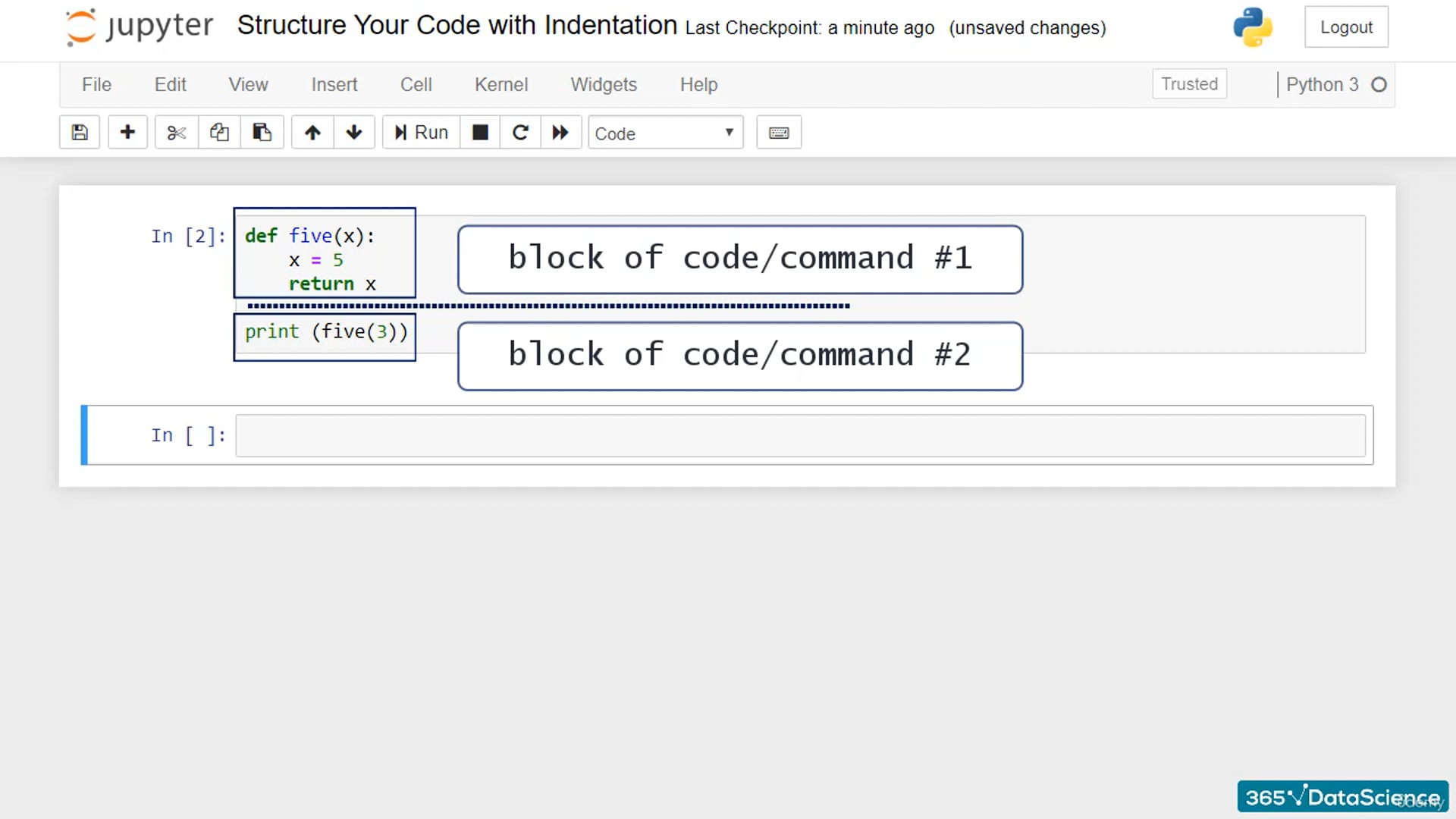Copy the selected cells using the copy icon
Image resolution: width=1456 pixels, height=819 pixels.
click(x=219, y=133)
